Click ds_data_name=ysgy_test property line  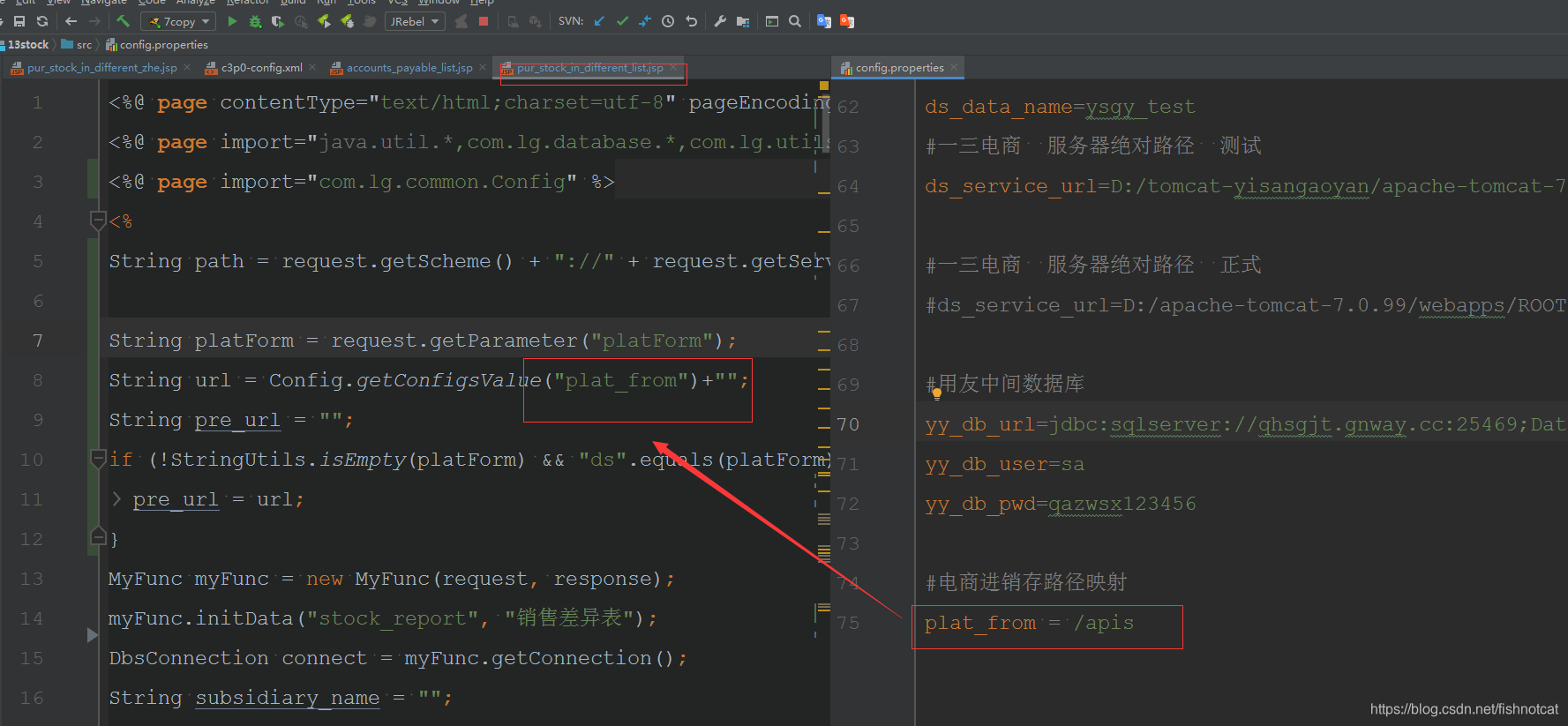1060,107
